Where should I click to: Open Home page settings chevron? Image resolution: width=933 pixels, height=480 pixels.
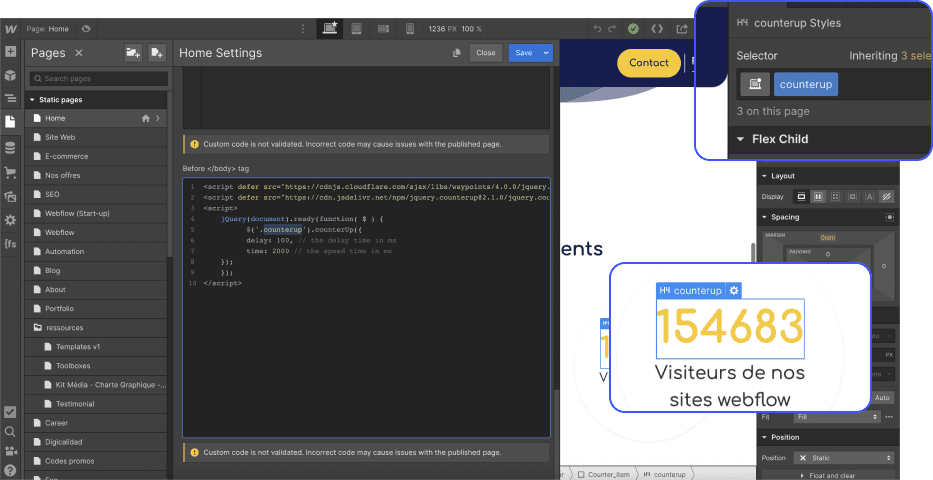coord(158,118)
